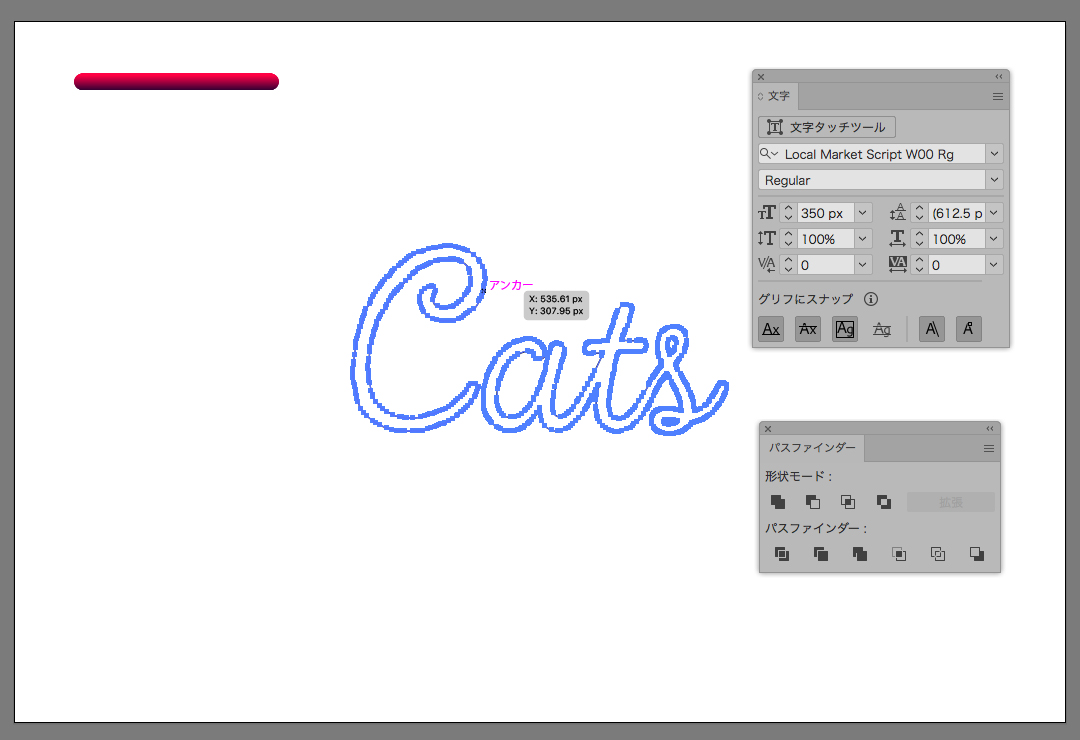Toggle the x-height glyph snap button
This screenshot has width=1080, height=740.
808,329
